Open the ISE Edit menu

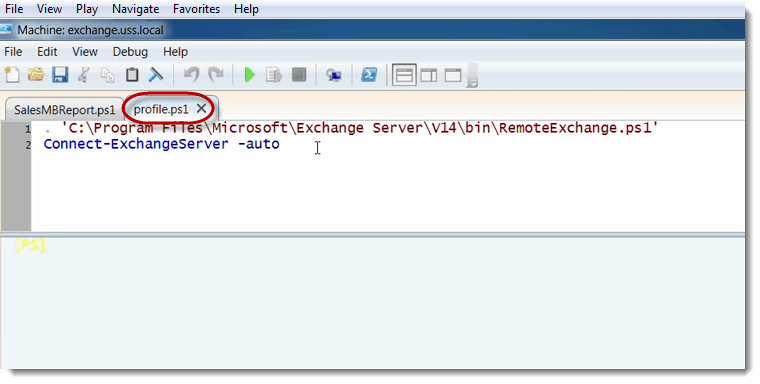[x=47, y=52]
